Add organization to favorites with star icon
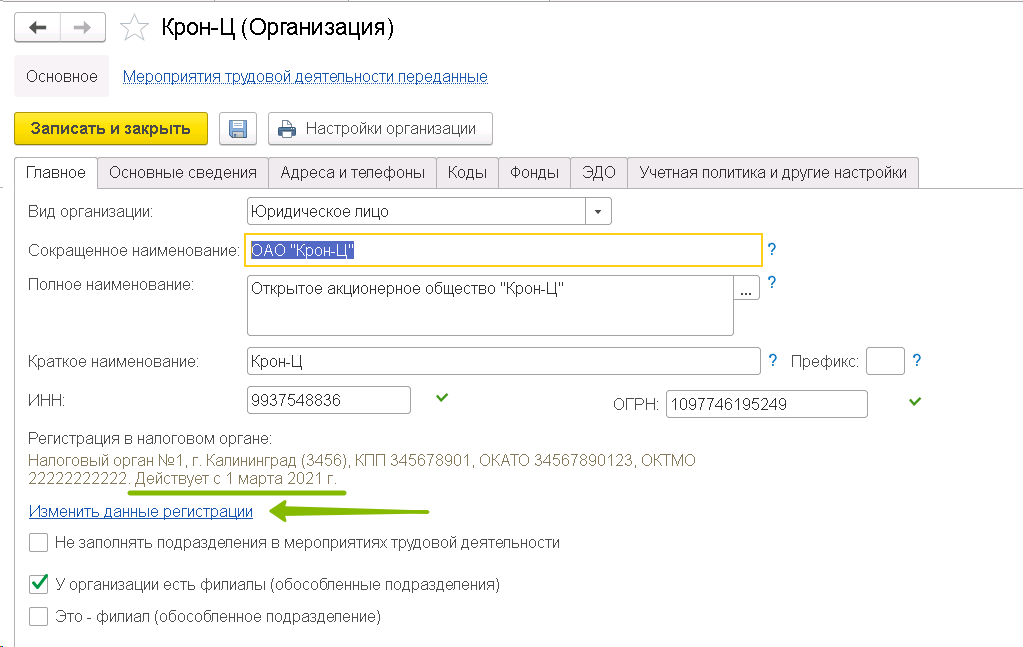The width and height of the screenshot is (1023, 647). 133,28
